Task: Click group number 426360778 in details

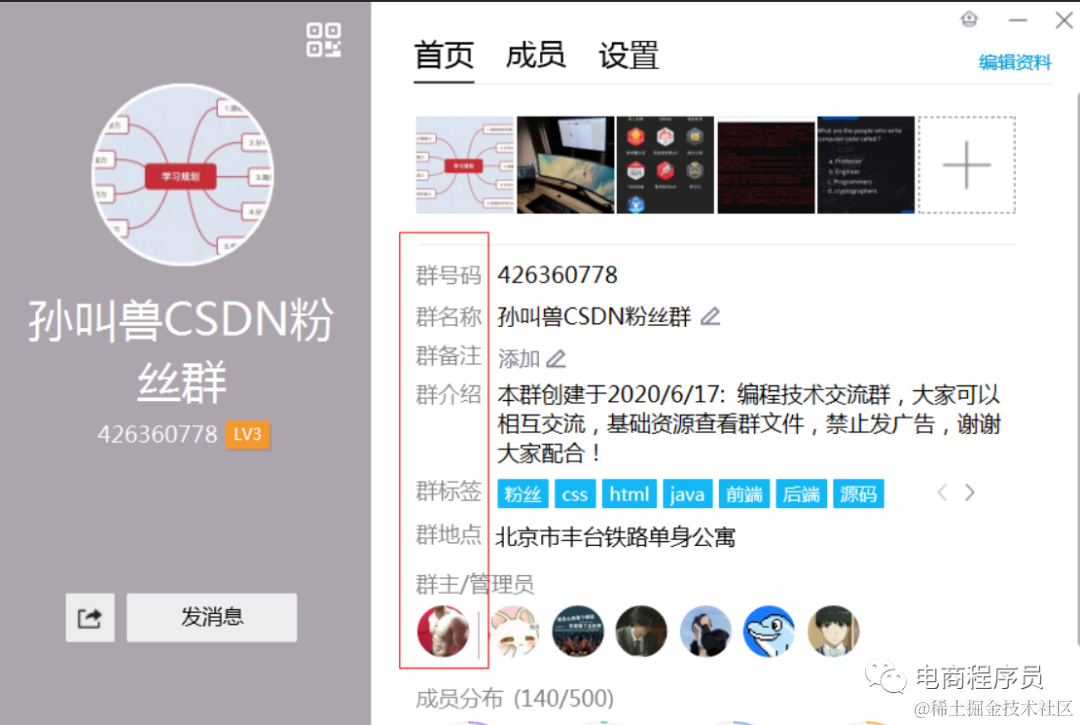Action: click(557, 275)
